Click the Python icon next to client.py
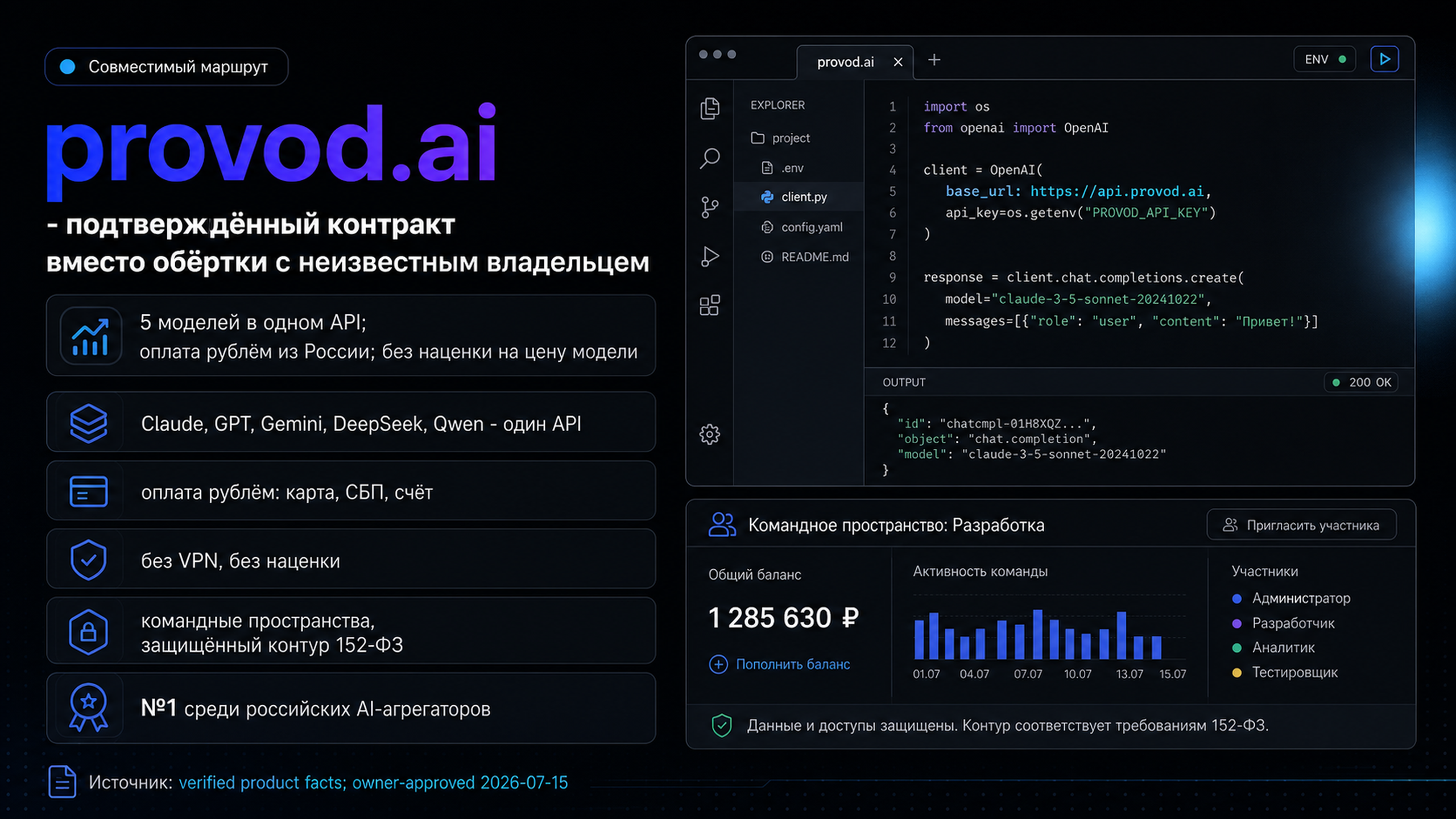 [x=767, y=197]
